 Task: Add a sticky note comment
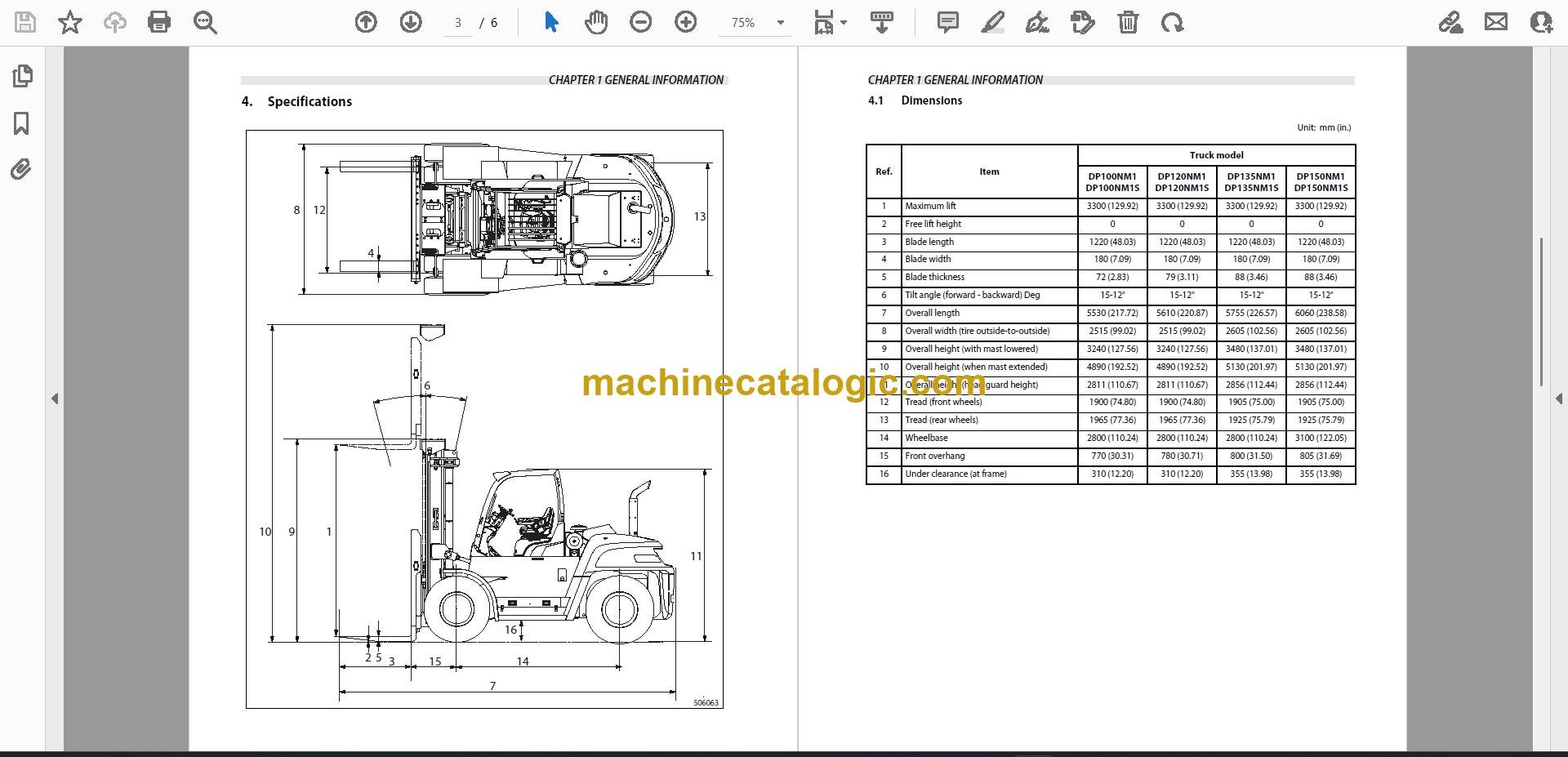tap(948, 23)
